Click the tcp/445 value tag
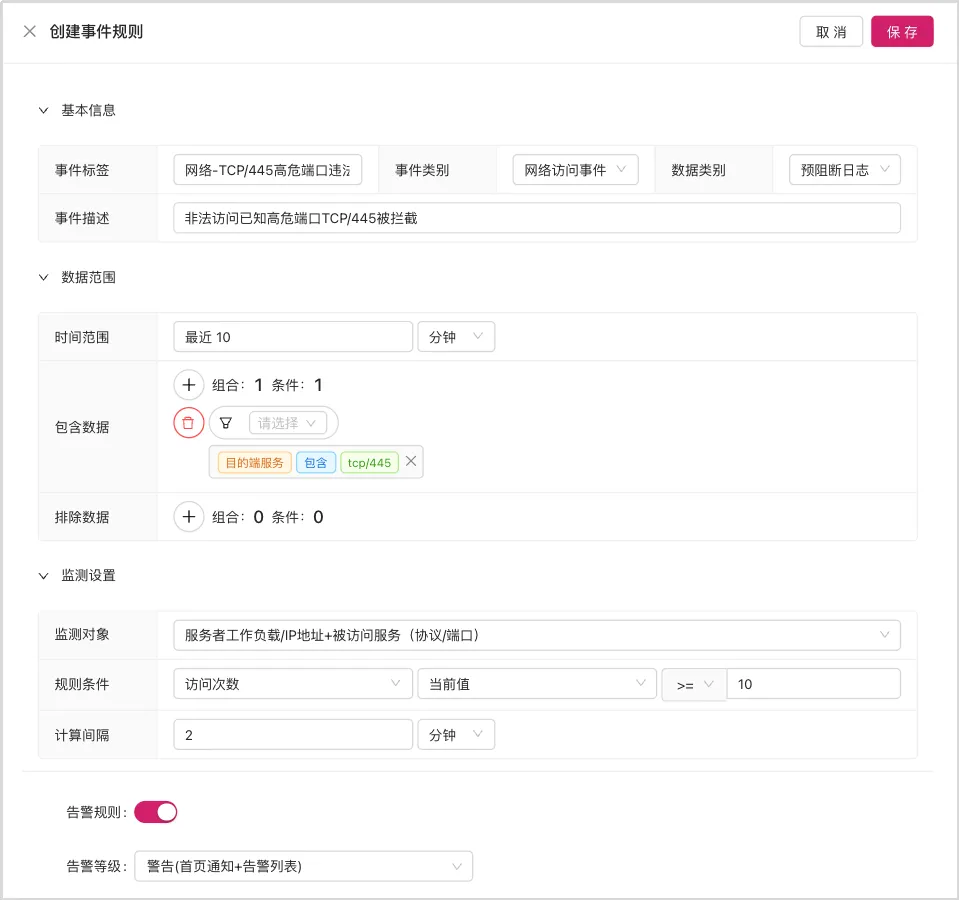959x900 pixels. pyautogui.click(x=369, y=463)
